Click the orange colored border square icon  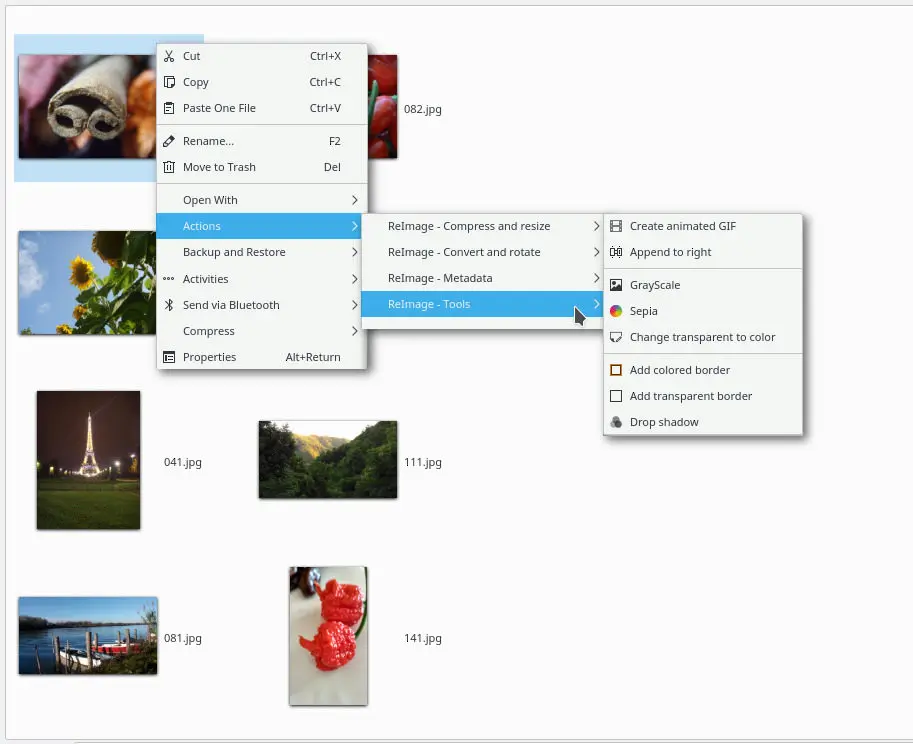(616, 370)
